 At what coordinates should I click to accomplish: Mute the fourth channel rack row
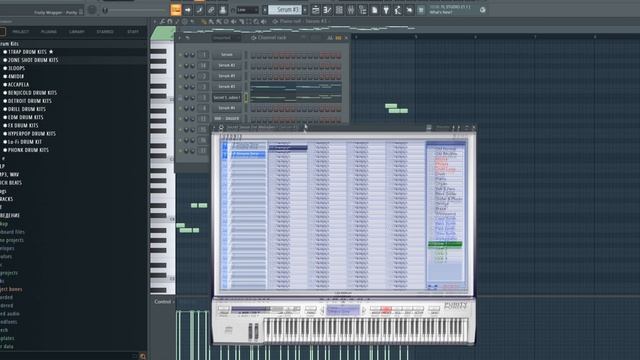[180, 87]
